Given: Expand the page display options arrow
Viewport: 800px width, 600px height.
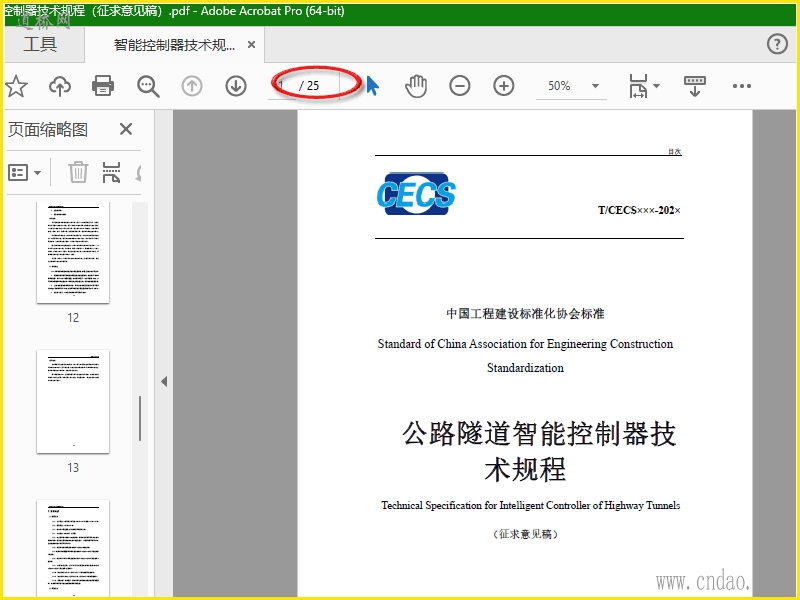Looking at the screenshot, I should [x=657, y=86].
